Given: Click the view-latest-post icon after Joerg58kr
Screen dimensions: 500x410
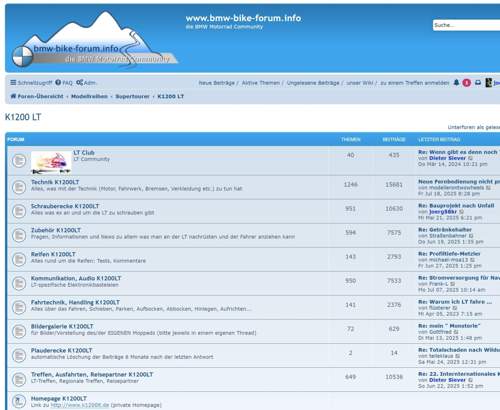Looking at the screenshot, I should (x=462, y=212).
